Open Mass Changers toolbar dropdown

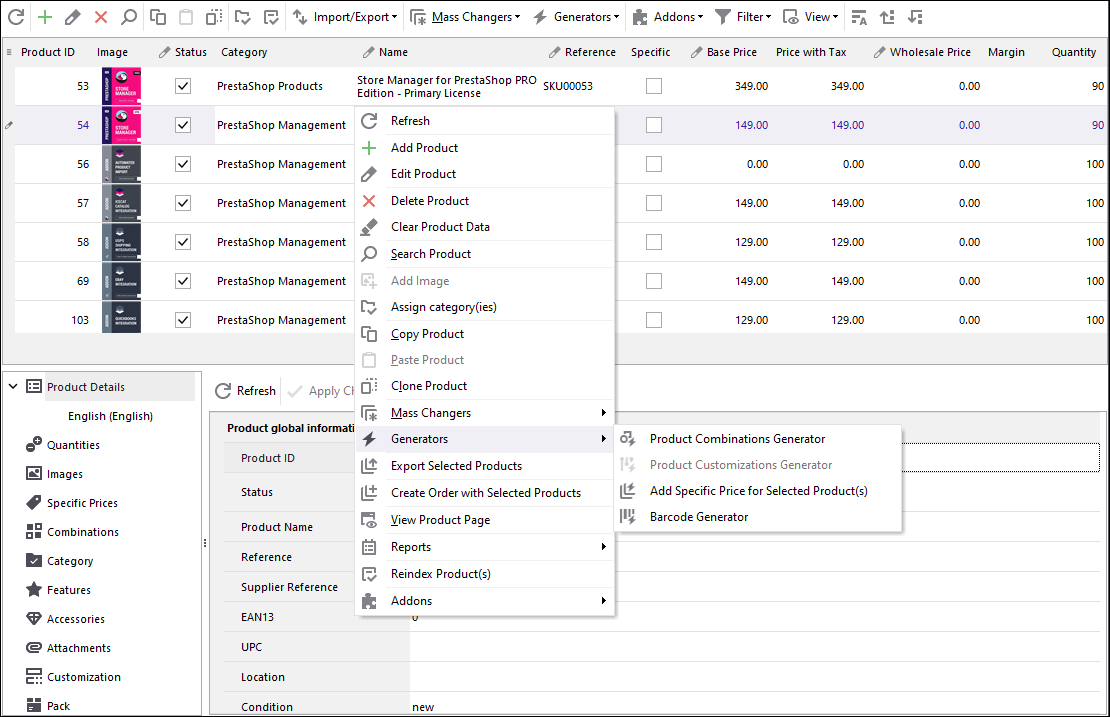[x=465, y=17]
